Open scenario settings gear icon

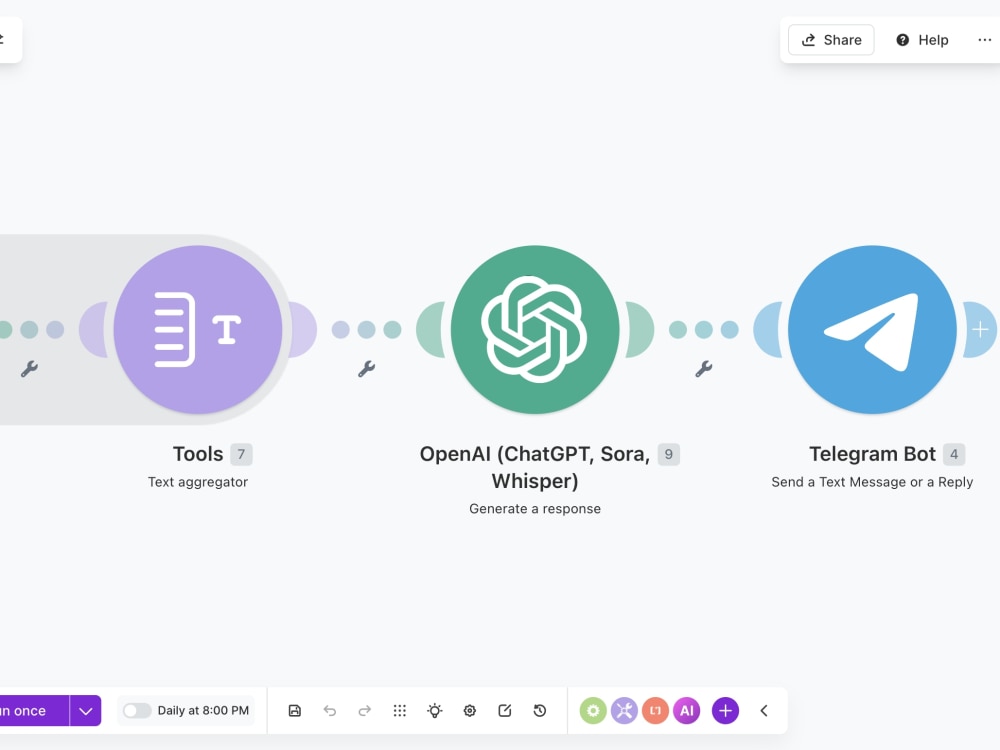click(x=469, y=710)
